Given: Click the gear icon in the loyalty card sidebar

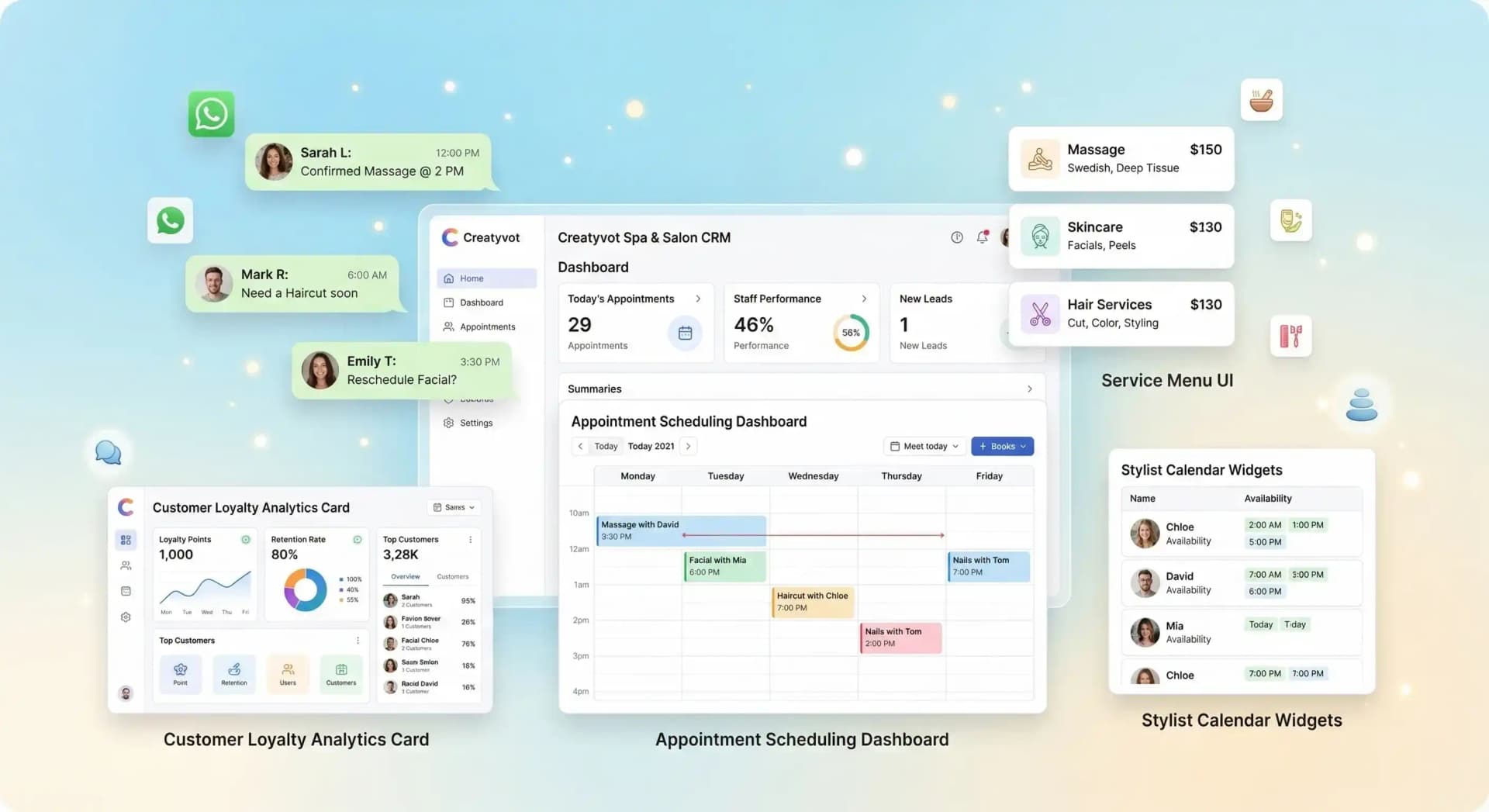Looking at the screenshot, I should (x=126, y=617).
